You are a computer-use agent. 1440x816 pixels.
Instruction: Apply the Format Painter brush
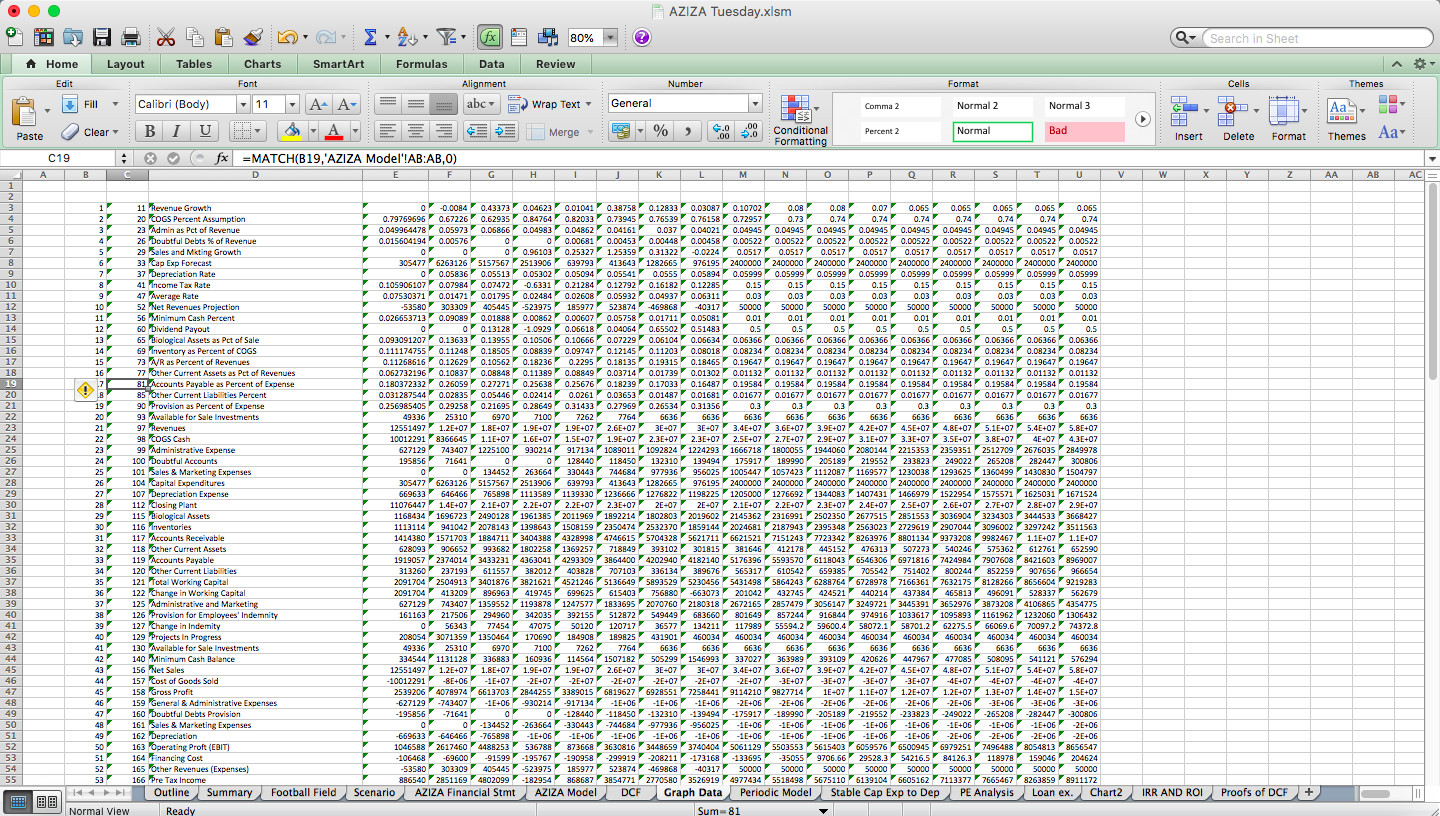coord(254,37)
